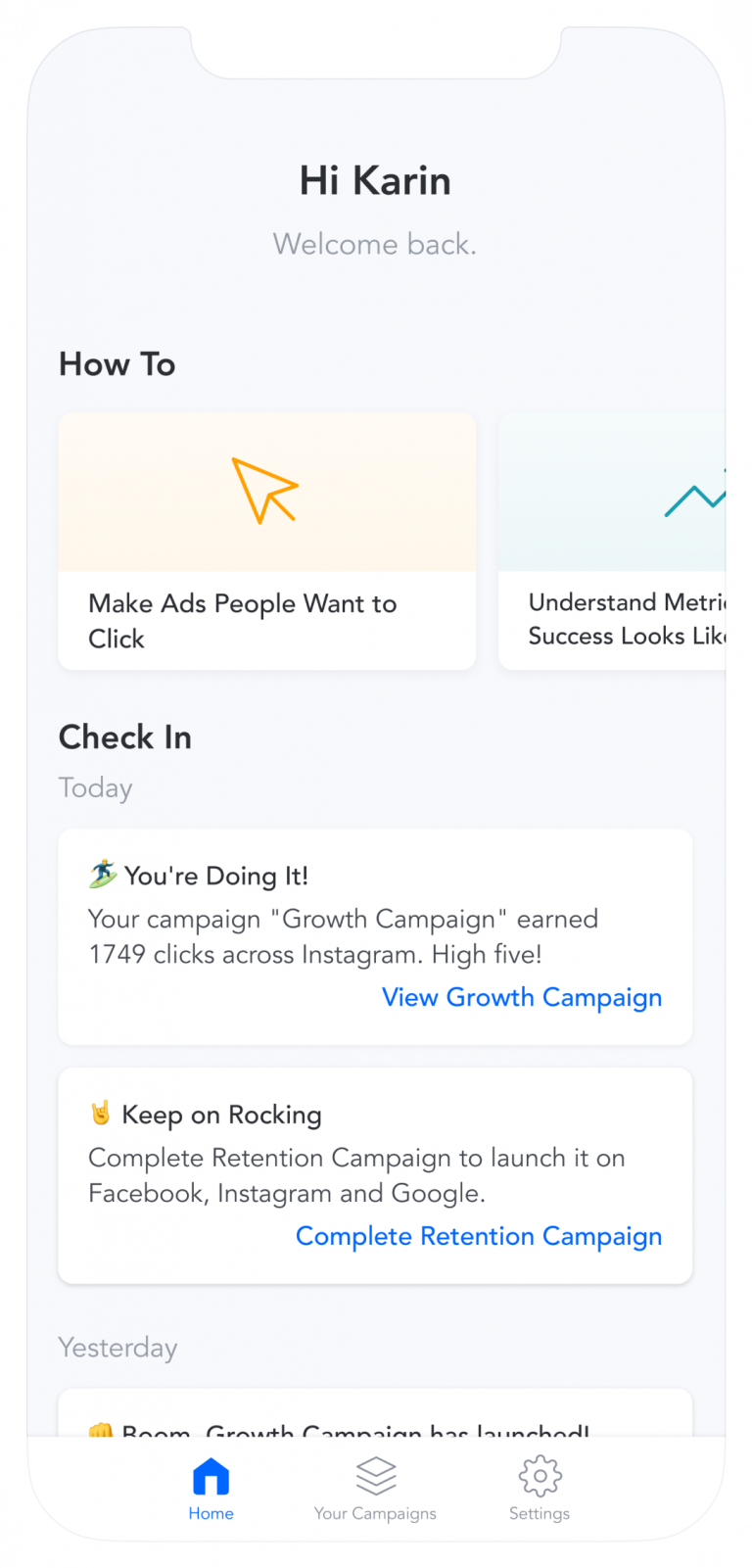Click the View Growth Campaign link

(x=522, y=997)
